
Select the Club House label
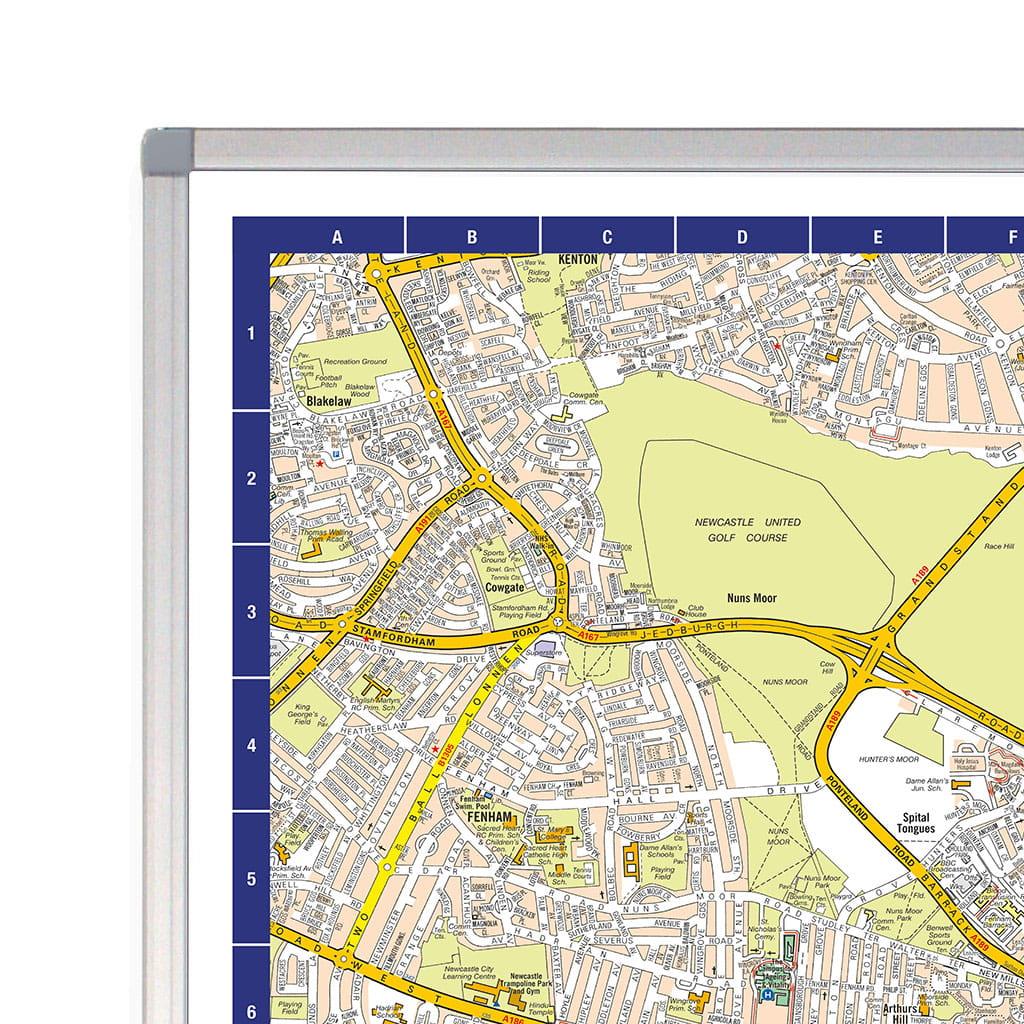(695, 611)
